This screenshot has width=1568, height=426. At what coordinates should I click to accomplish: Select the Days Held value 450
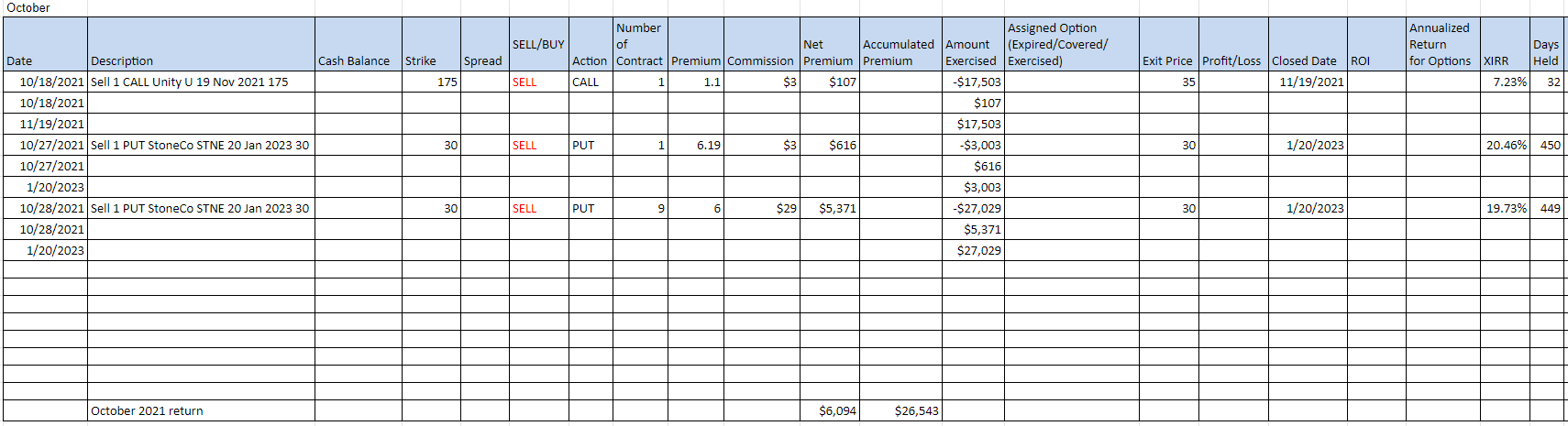(1548, 145)
